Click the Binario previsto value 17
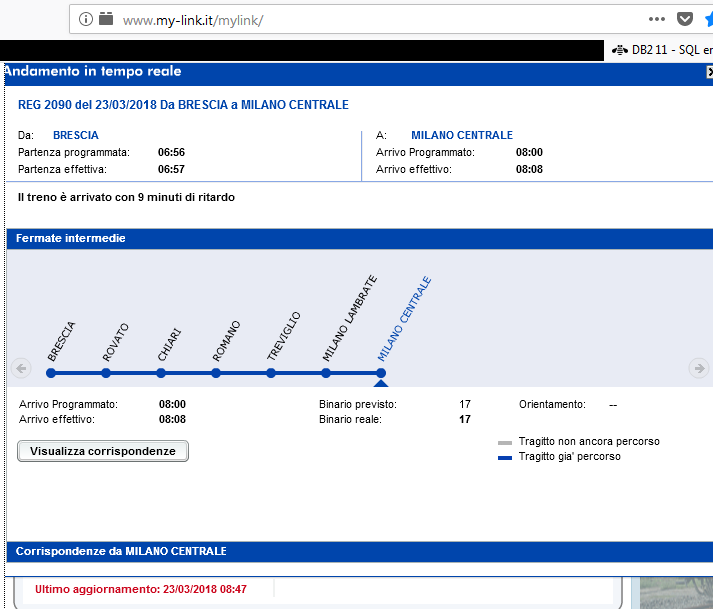Viewport: 713px width, 609px height. coord(465,404)
